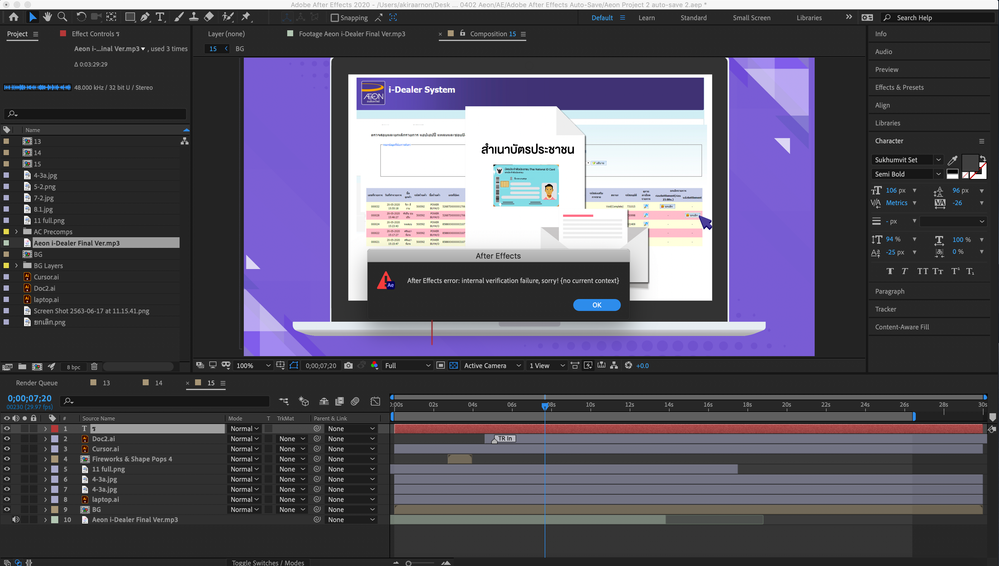This screenshot has width=999, height=566.
Task: Toggle Faux Bold T button in Character panel
Action: click(x=889, y=271)
